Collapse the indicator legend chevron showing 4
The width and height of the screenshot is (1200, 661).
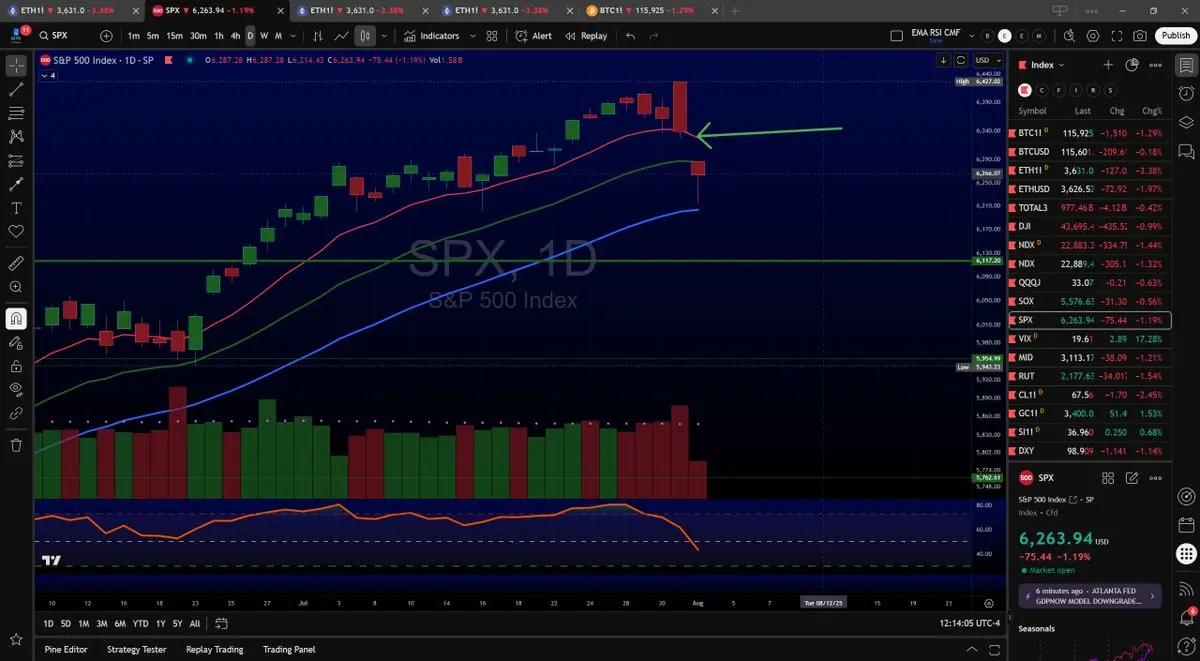point(47,76)
